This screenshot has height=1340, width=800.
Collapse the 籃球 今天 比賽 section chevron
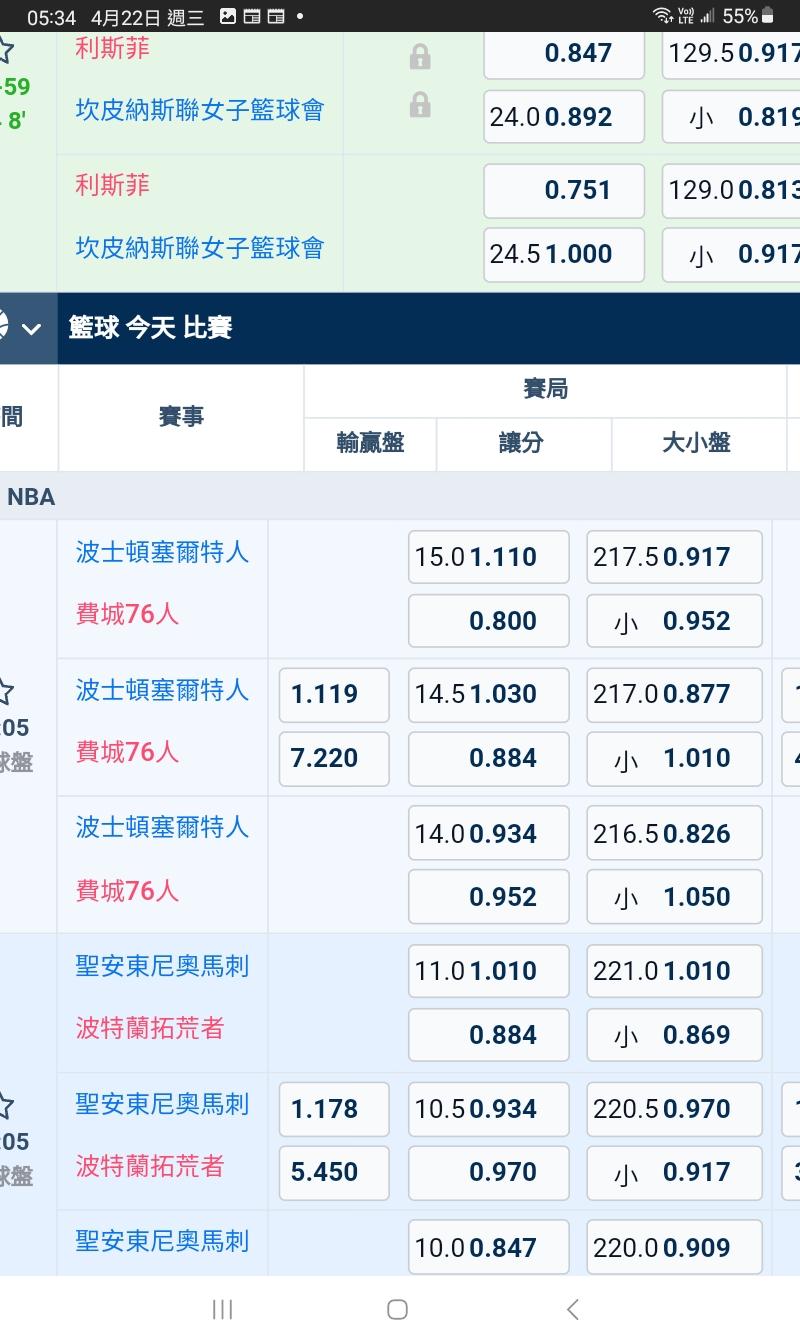point(31,328)
